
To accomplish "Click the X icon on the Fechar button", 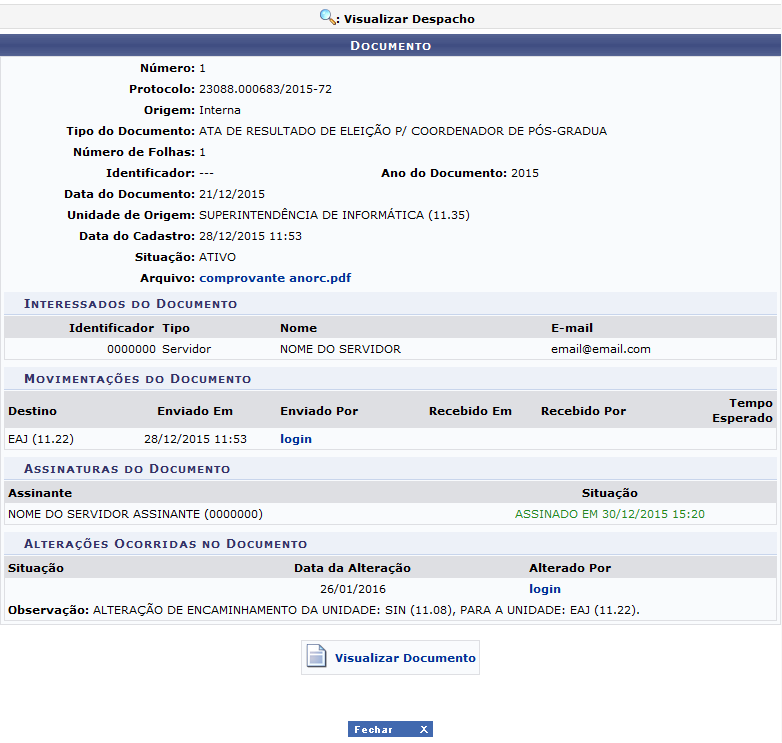I will pyautogui.click(x=423, y=729).
